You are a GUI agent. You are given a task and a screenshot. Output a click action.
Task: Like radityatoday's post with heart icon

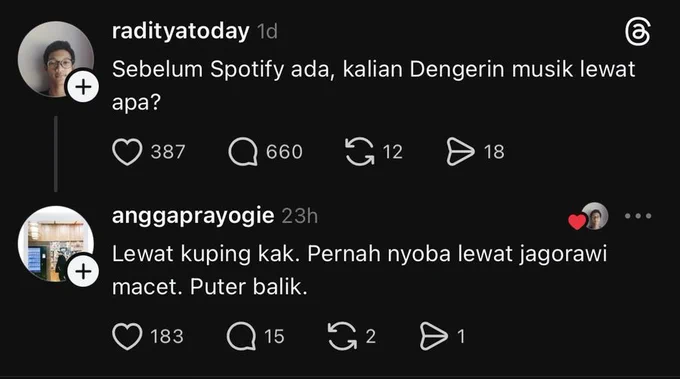pos(127,152)
